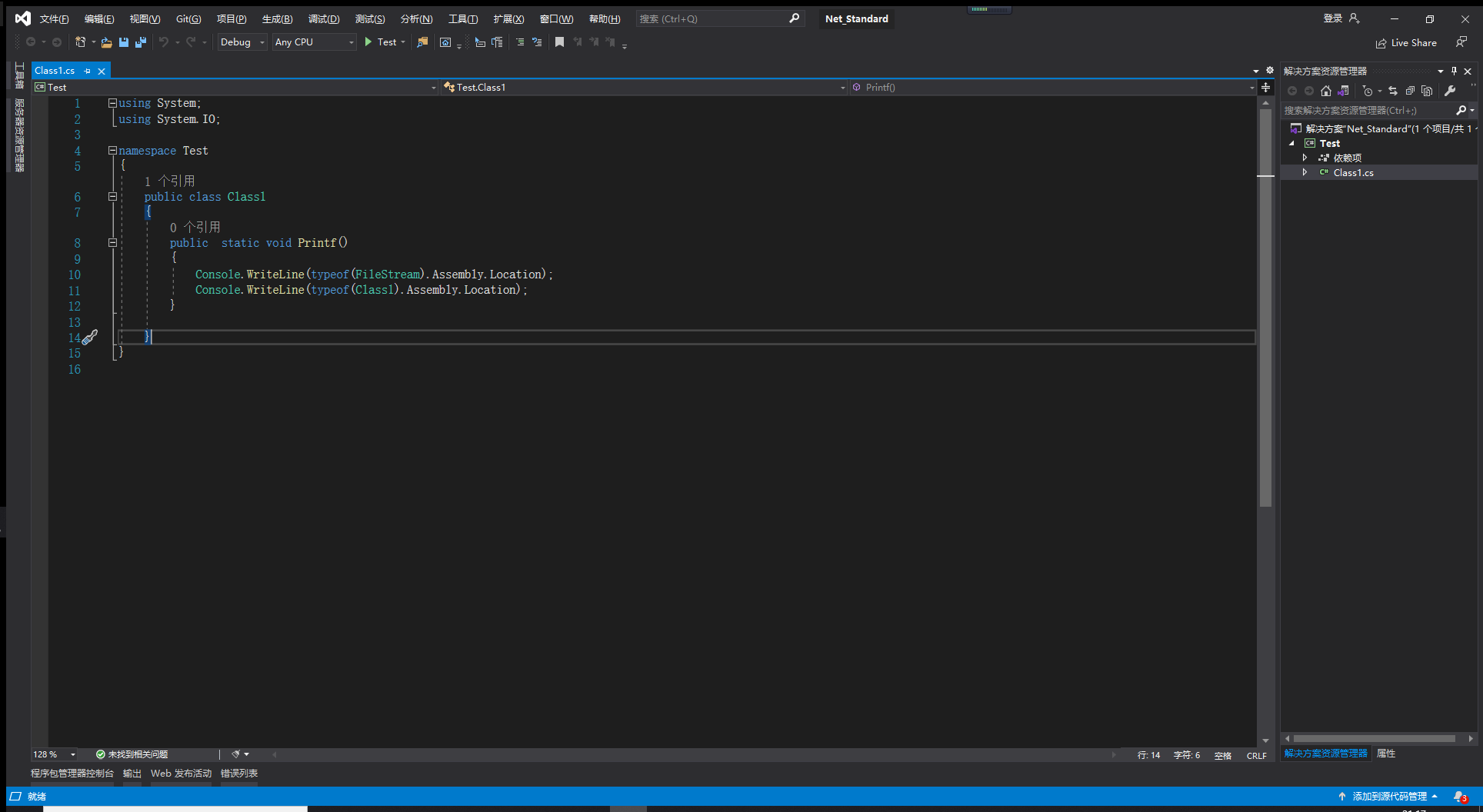Click the Toggle Bookmark icon
The height and width of the screenshot is (812, 1483).
560,42
